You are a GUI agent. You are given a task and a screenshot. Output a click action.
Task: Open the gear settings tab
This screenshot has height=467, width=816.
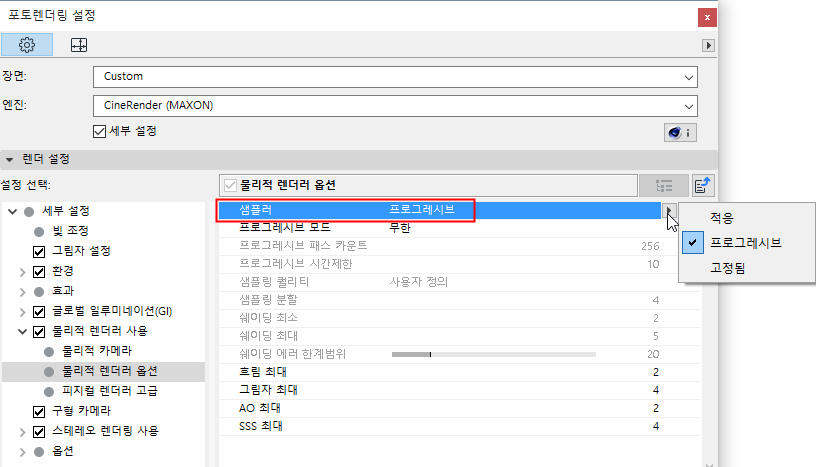pos(27,45)
